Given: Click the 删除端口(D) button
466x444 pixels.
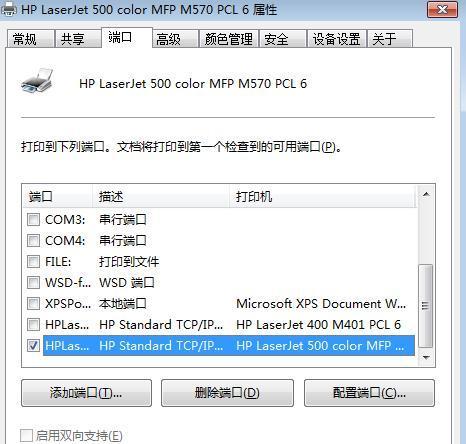Looking at the screenshot, I should point(227,393).
